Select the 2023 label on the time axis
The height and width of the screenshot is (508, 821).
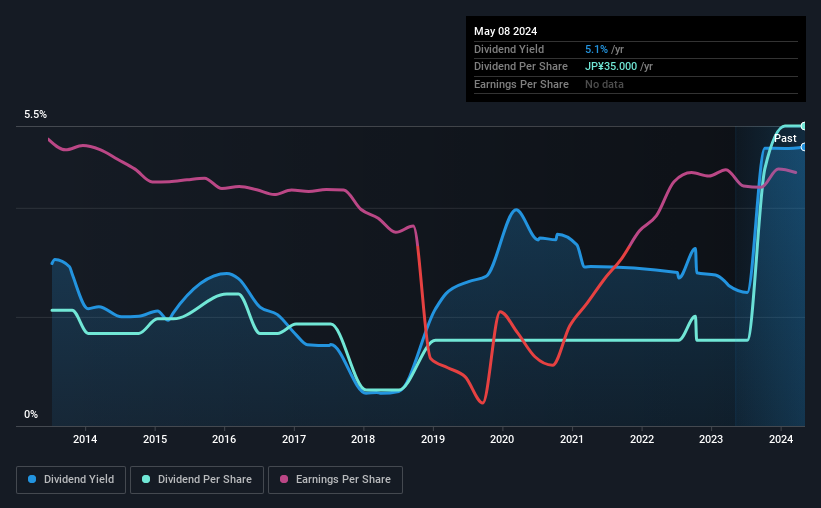[x=711, y=439]
